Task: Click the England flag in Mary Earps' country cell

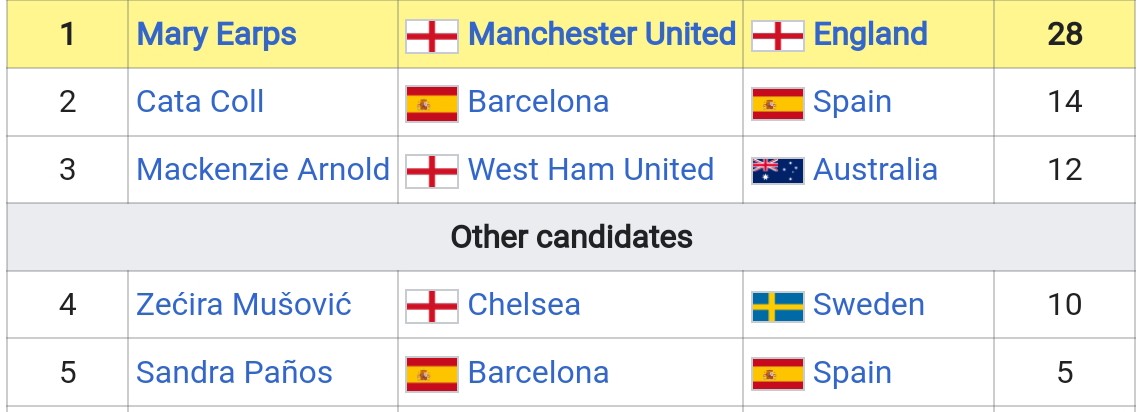Action: pyautogui.click(x=777, y=35)
